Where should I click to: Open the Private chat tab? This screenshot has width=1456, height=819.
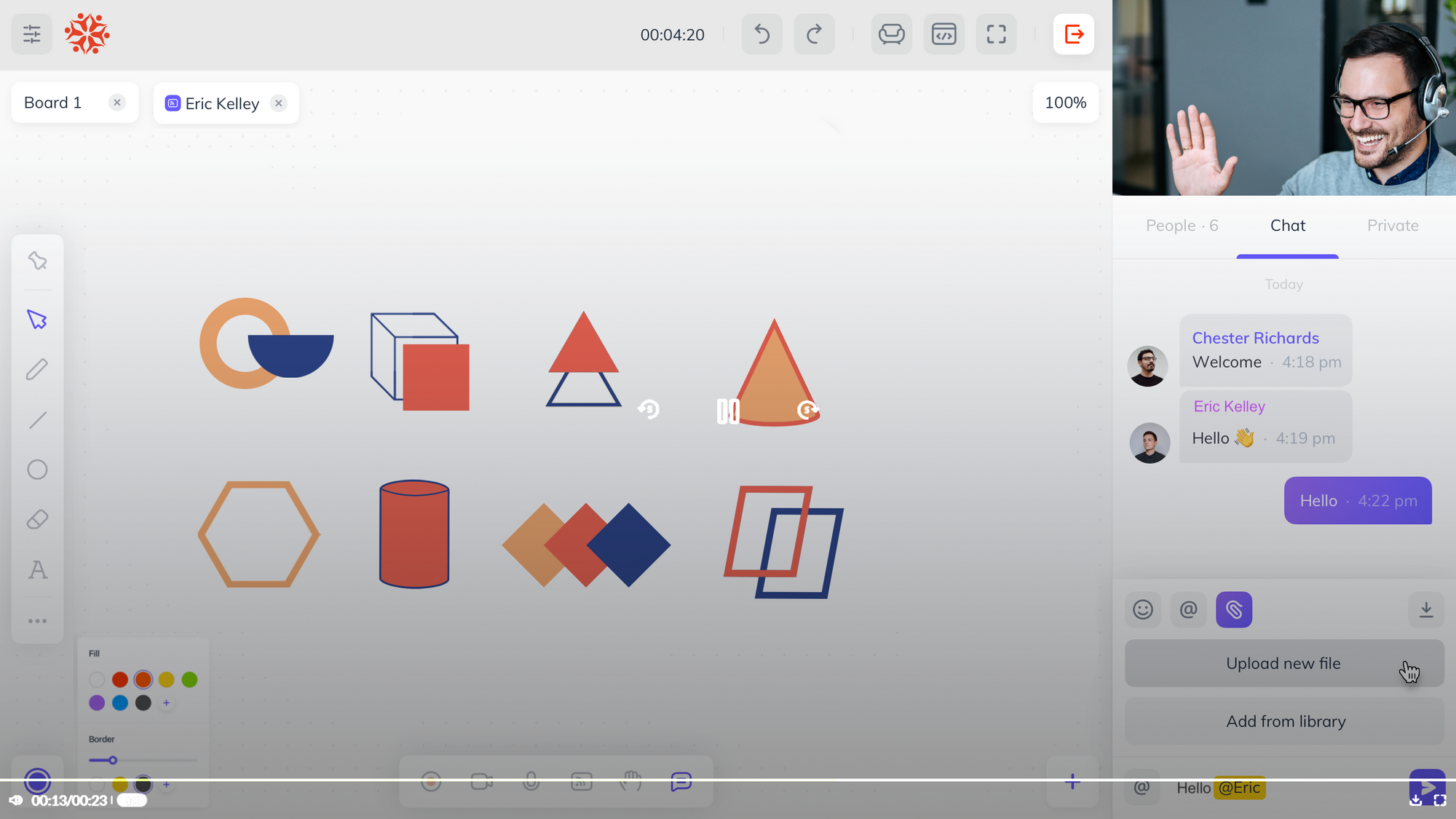pyautogui.click(x=1392, y=226)
